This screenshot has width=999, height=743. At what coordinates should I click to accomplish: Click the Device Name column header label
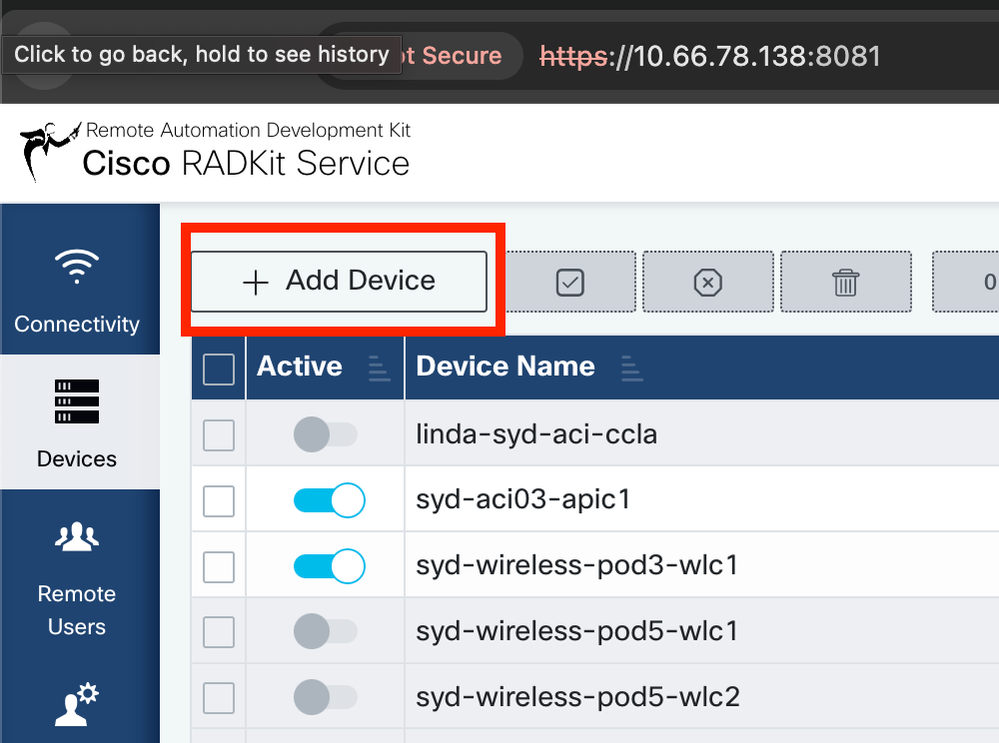tap(505, 366)
